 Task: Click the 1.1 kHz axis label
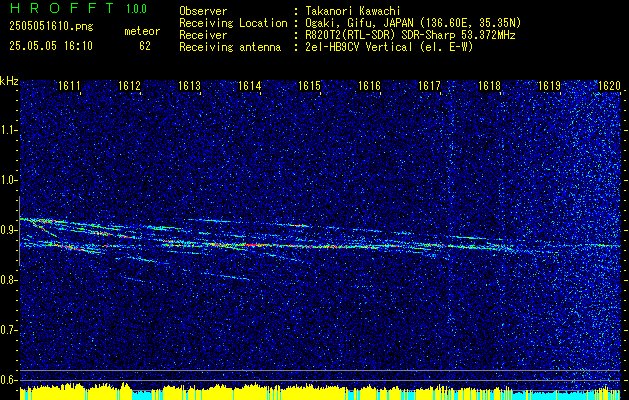pyautogui.click(x=9, y=130)
